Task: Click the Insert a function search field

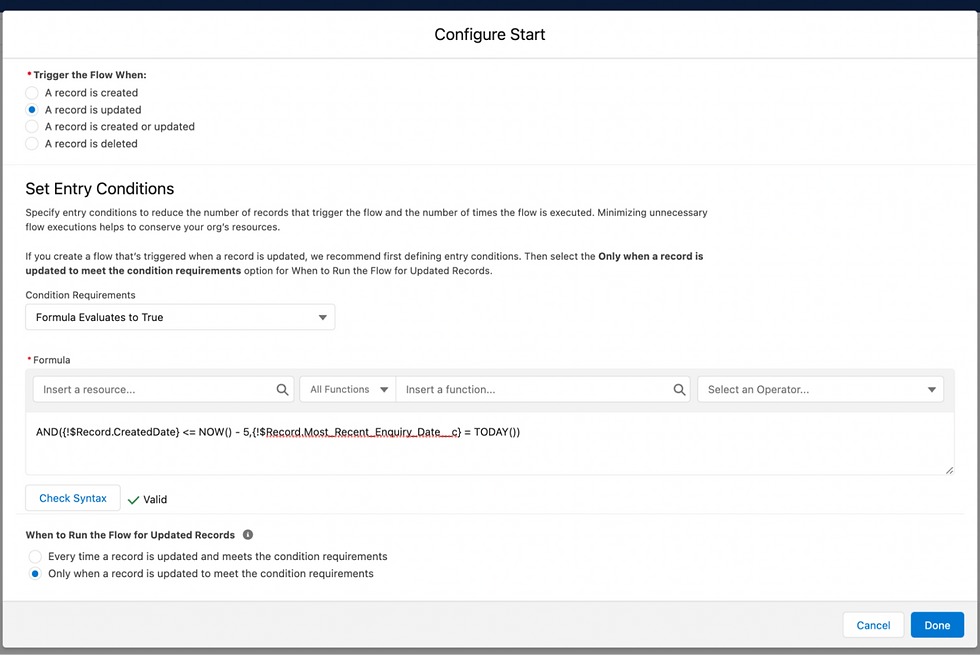Action: tap(542, 389)
